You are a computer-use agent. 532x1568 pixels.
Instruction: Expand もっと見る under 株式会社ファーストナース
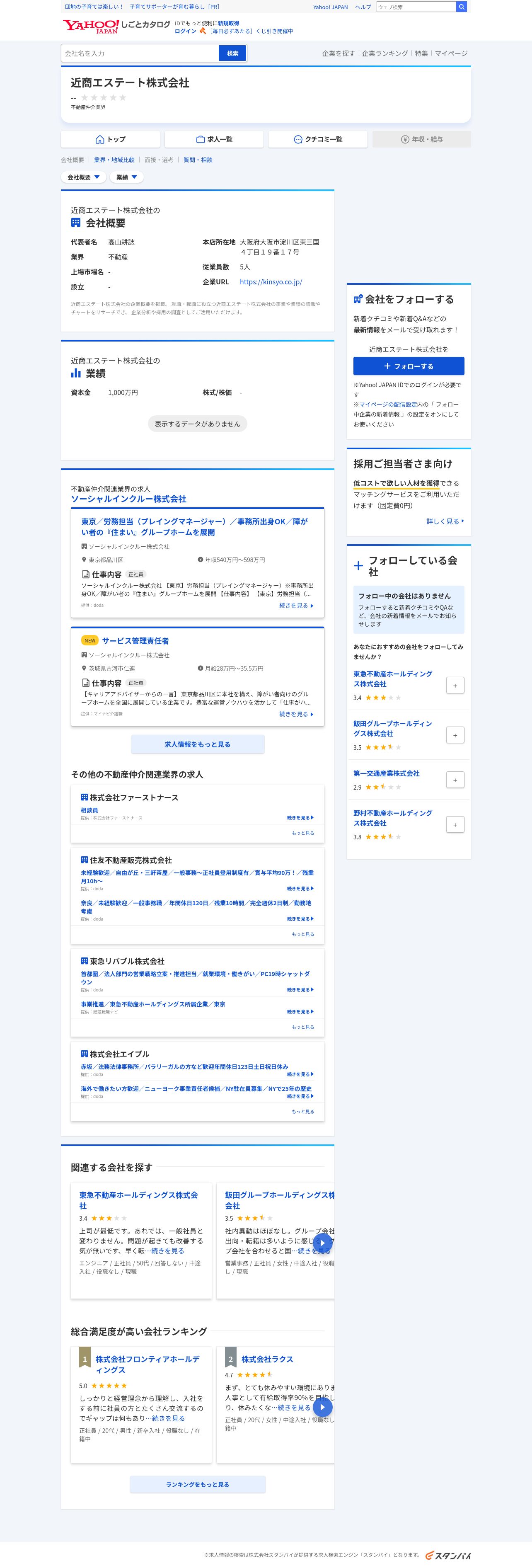[x=302, y=833]
